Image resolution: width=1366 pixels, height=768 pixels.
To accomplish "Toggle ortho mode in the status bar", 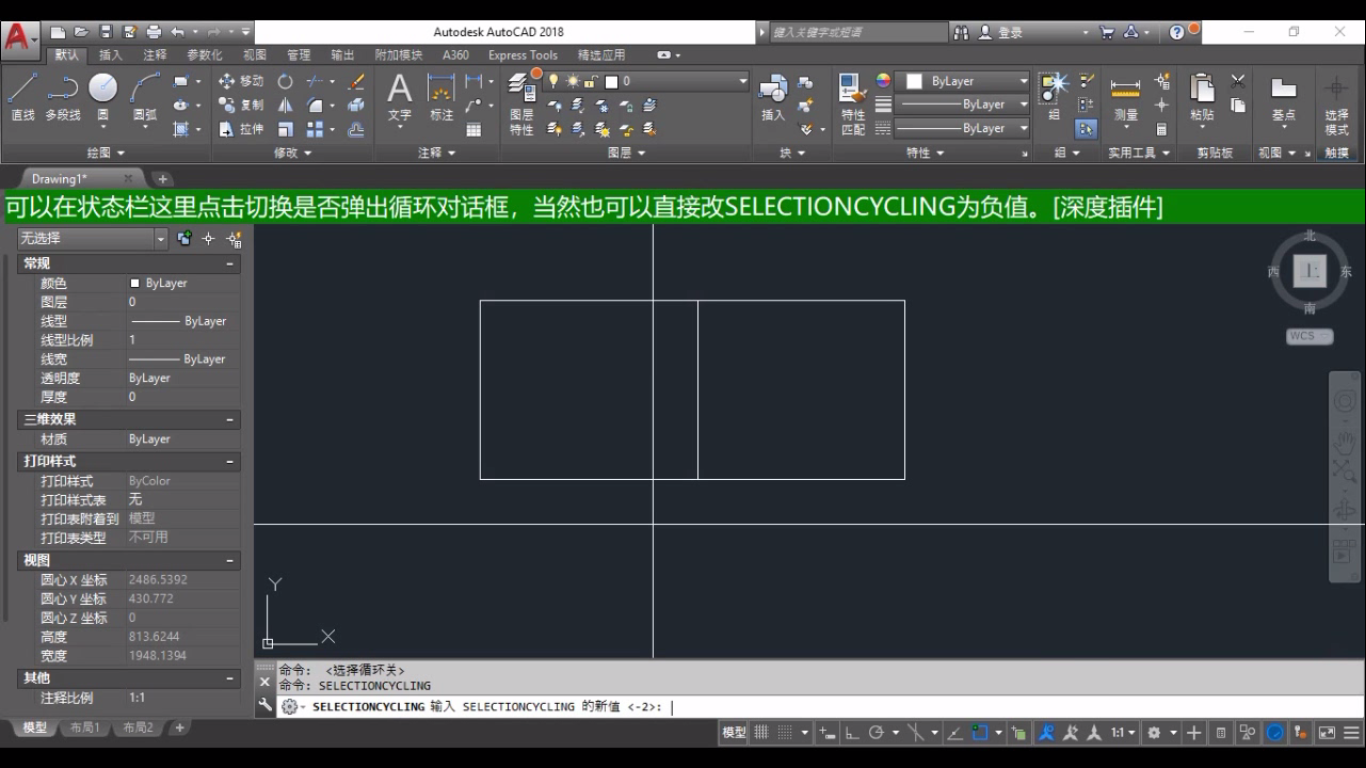I will (851, 732).
